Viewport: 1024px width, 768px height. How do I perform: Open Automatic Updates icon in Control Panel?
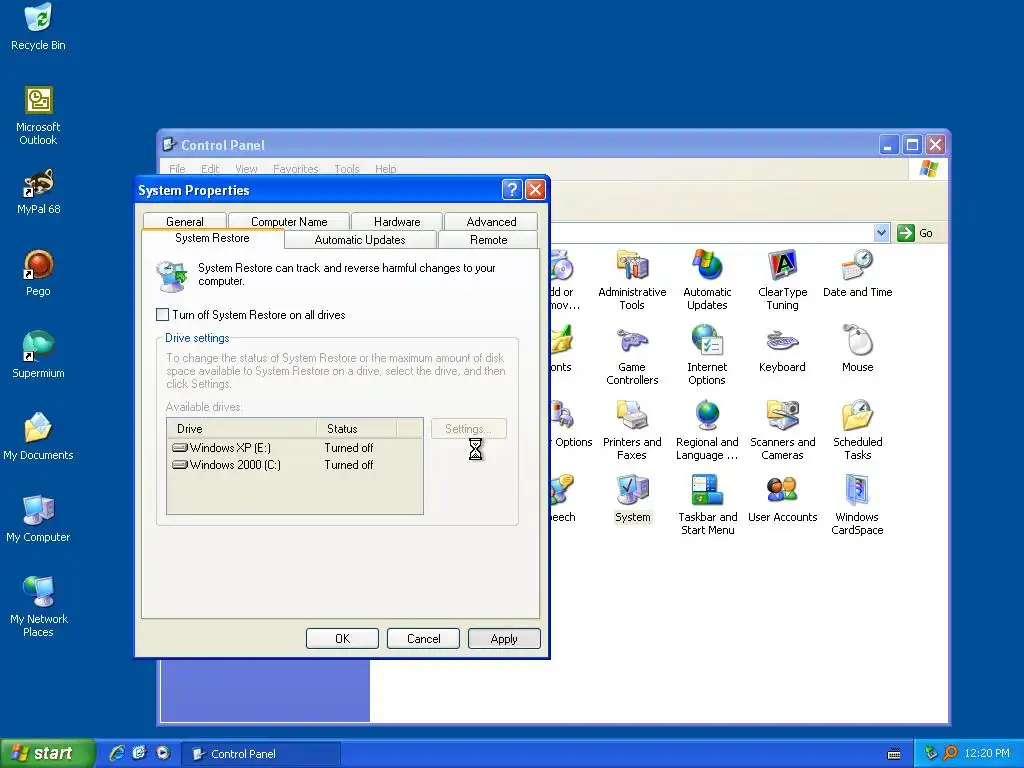click(x=707, y=280)
